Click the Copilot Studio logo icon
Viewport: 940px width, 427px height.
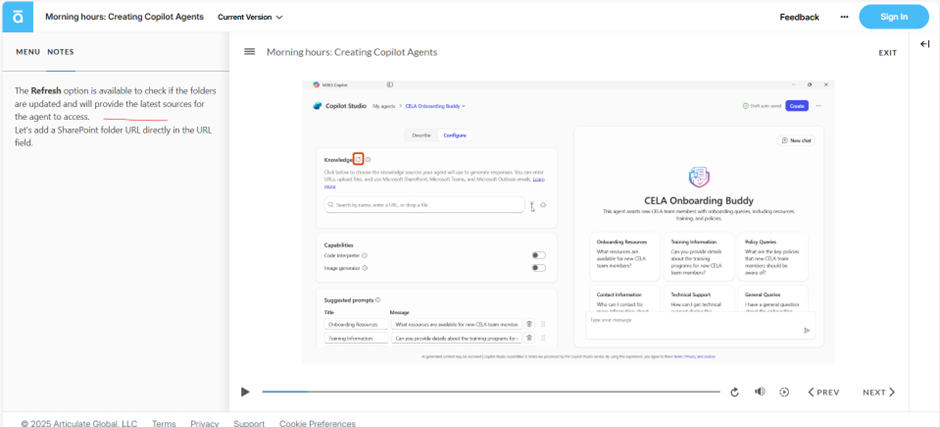click(x=318, y=106)
